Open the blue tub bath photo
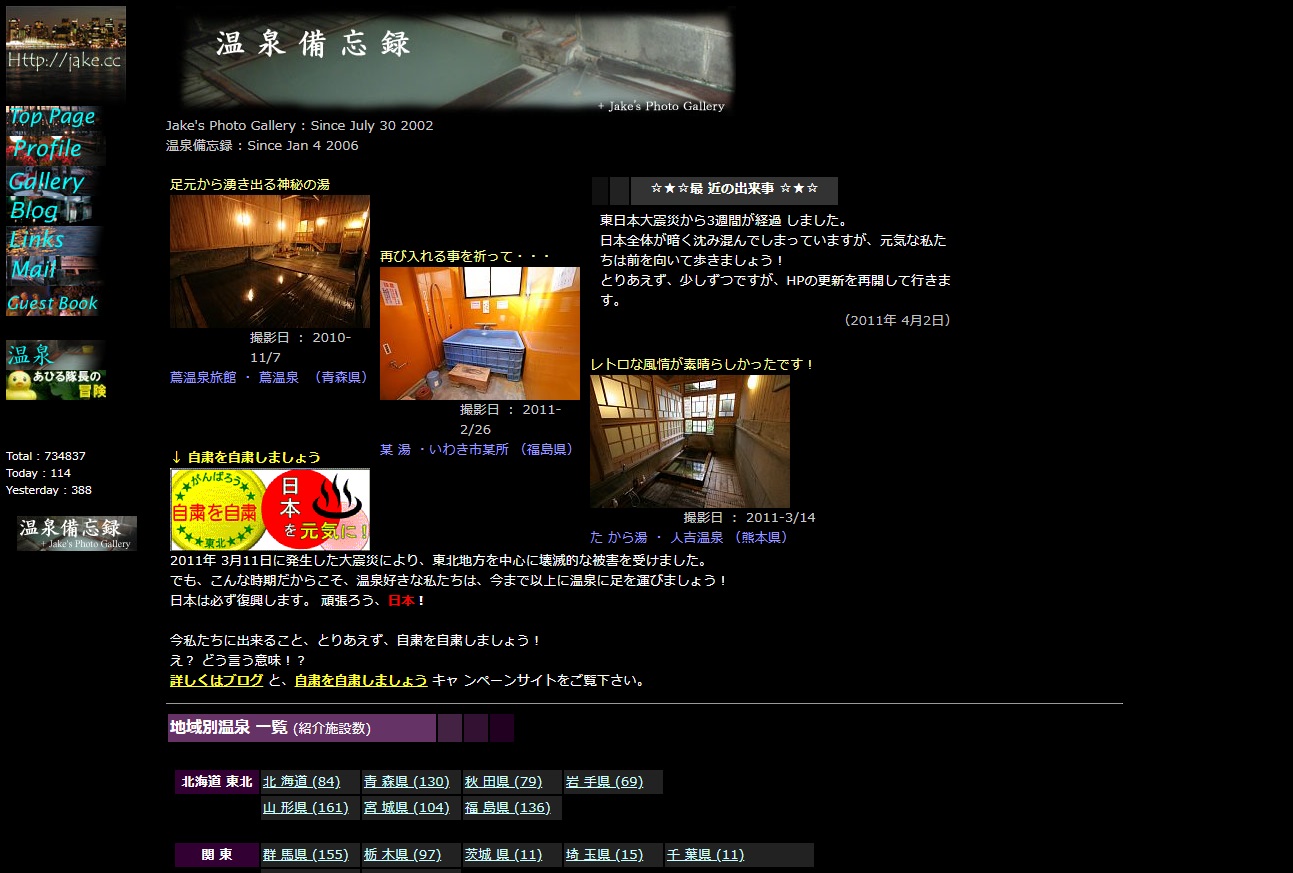 point(479,333)
